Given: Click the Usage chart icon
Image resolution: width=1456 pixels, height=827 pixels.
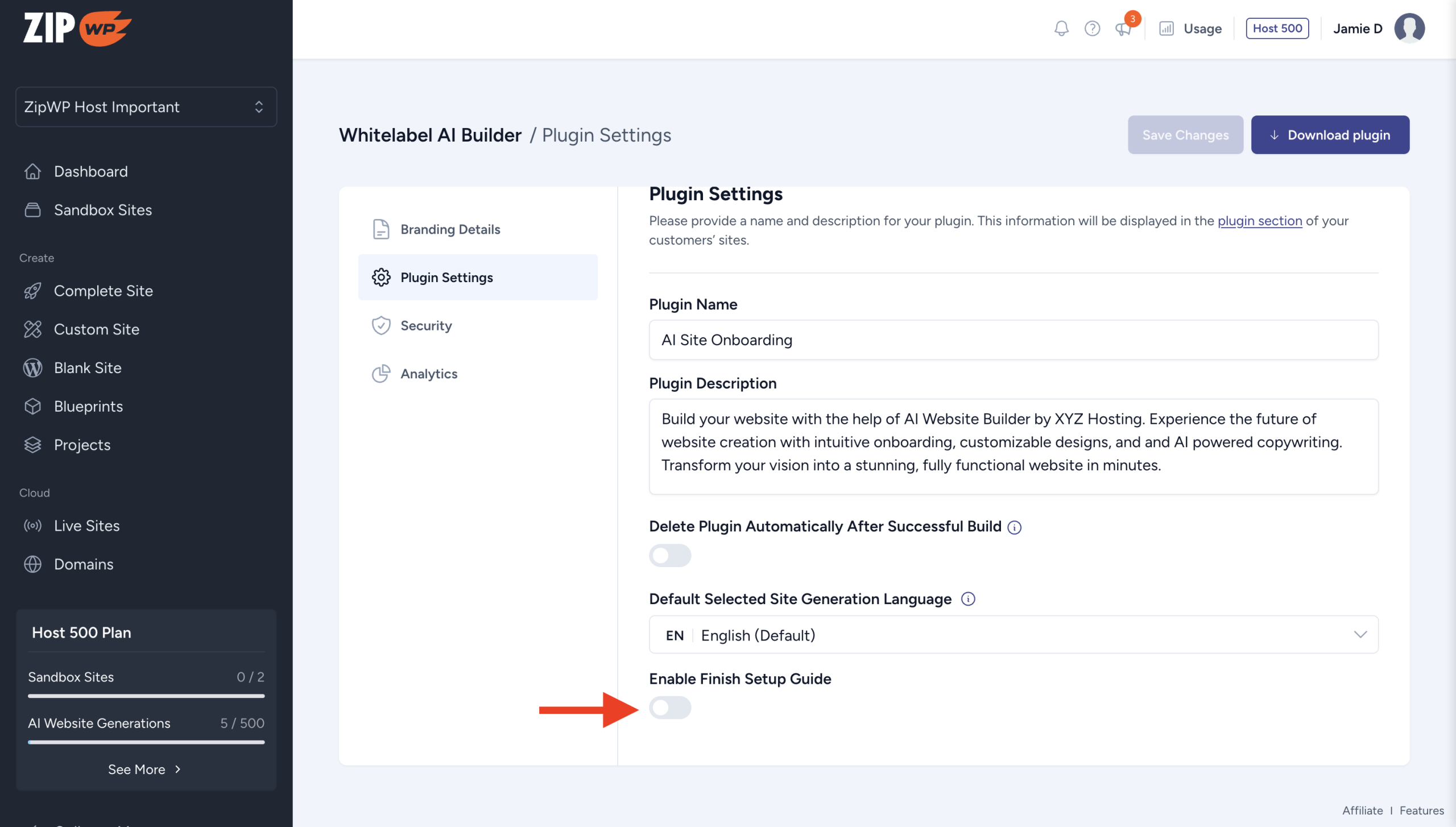Looking at the screenshot, I should tap(1167, 28).
